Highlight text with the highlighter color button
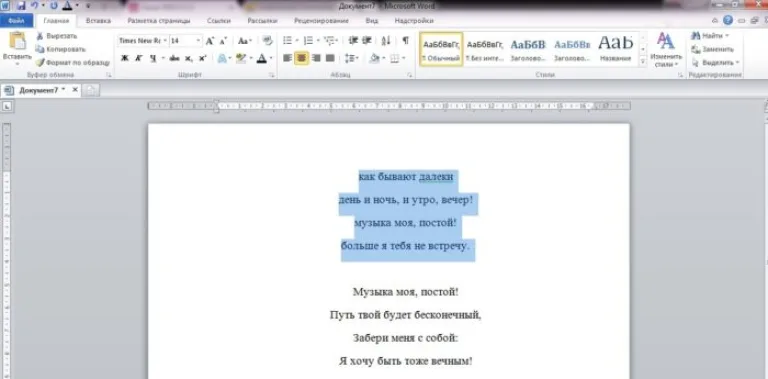 pyautogui.click(x=240, y=58)
